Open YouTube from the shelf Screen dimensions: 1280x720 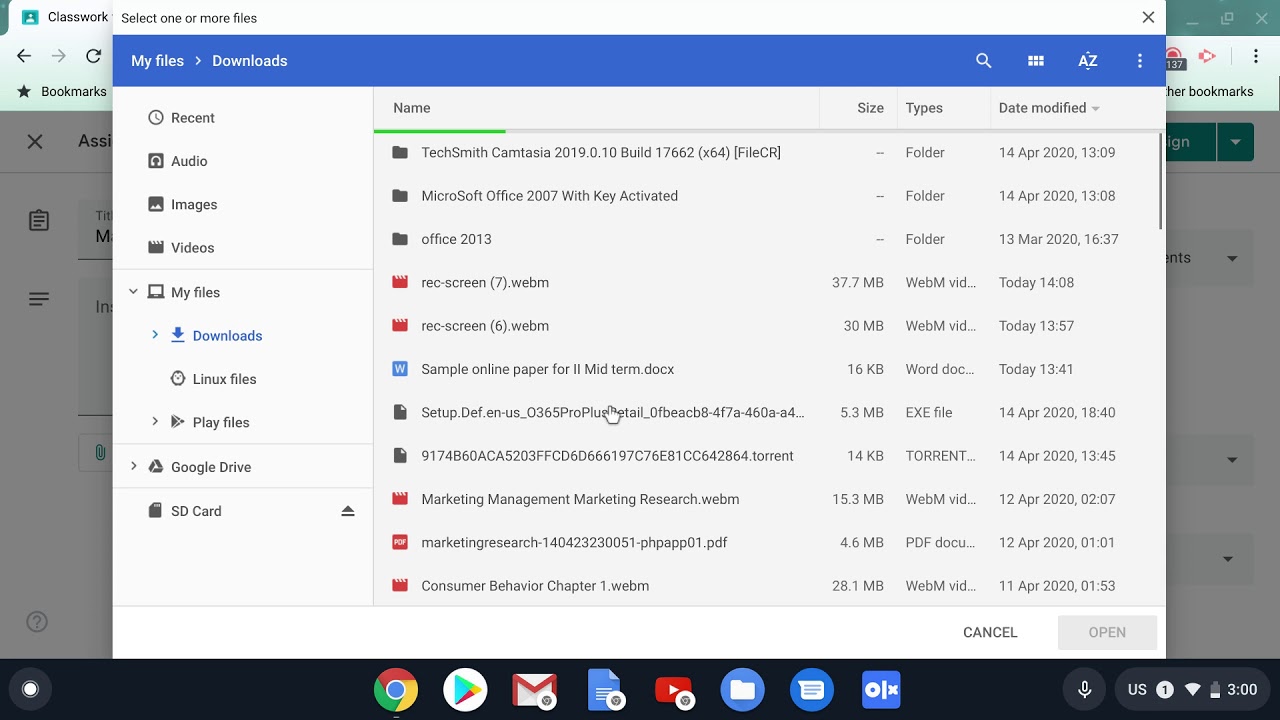coord(673,690)
